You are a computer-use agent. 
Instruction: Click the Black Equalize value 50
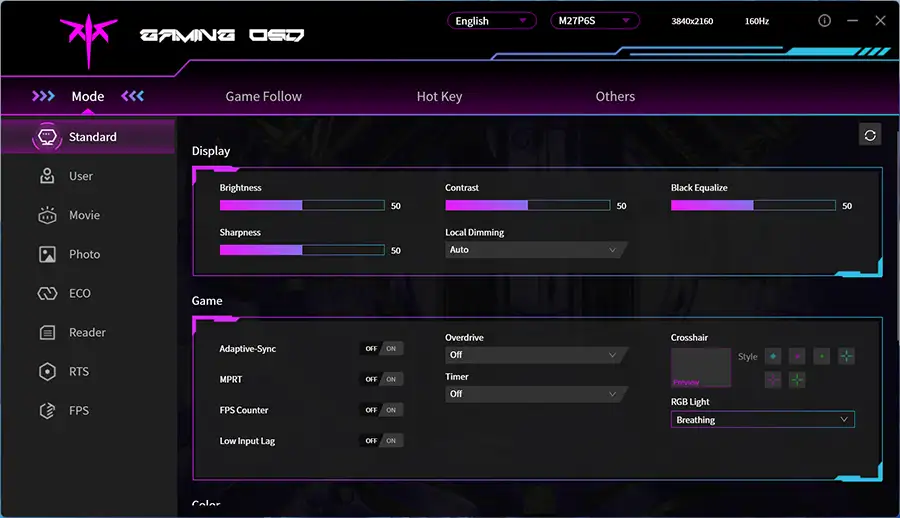[847, 206]
